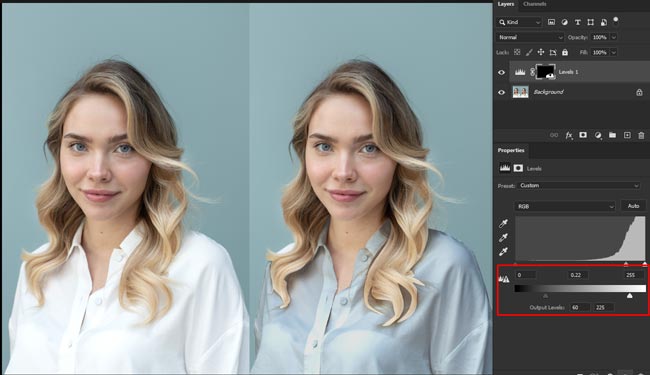Hide the Background layer
The width and height of the screenshot is (650, 375).
[502, 92]
